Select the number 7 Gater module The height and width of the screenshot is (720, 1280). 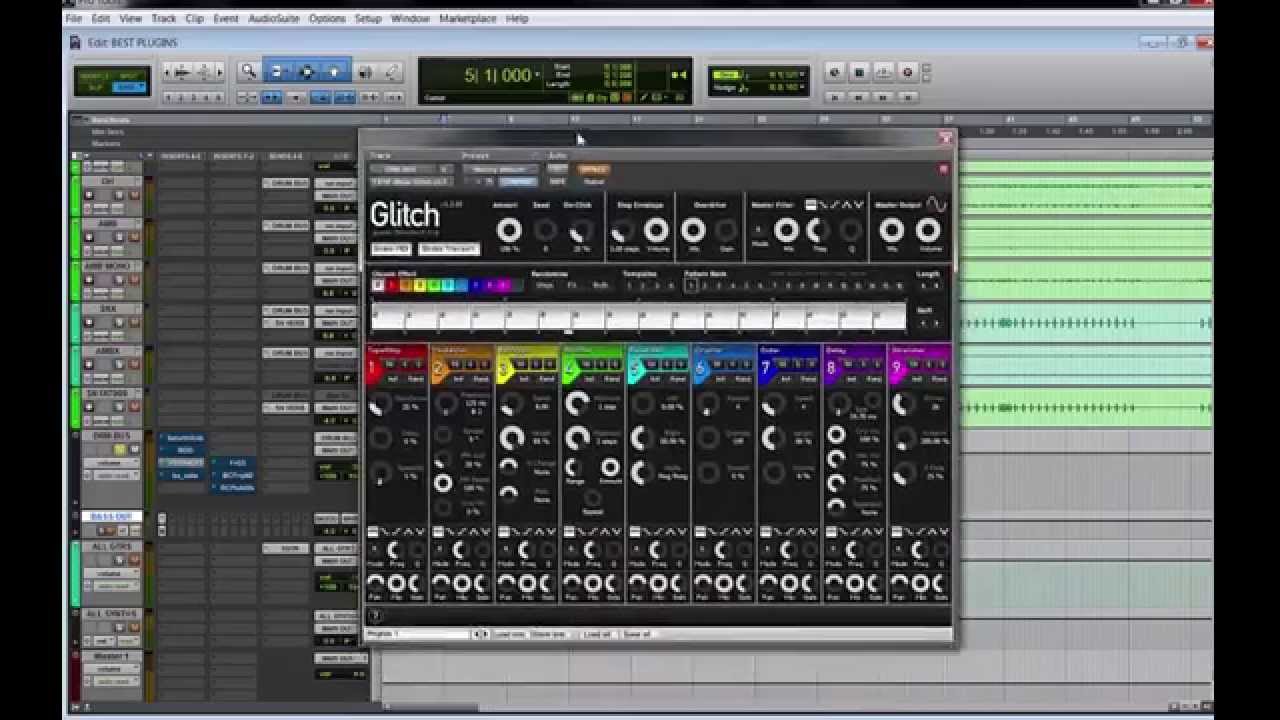pos(766,369)
